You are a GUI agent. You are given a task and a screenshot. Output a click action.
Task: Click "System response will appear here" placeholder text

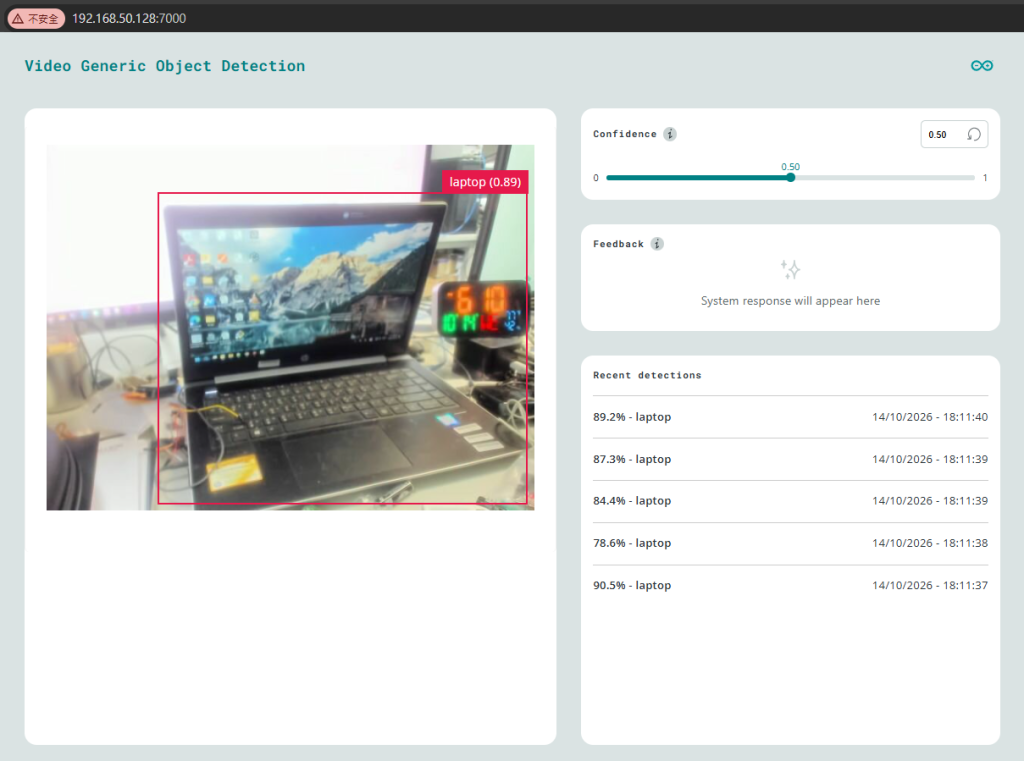790,300
